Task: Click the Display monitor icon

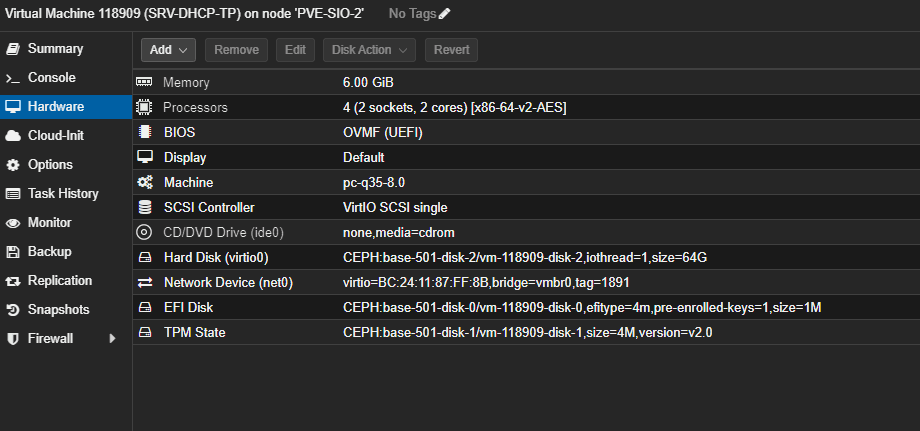Action: pyautogui.click(x=144, y=157)
